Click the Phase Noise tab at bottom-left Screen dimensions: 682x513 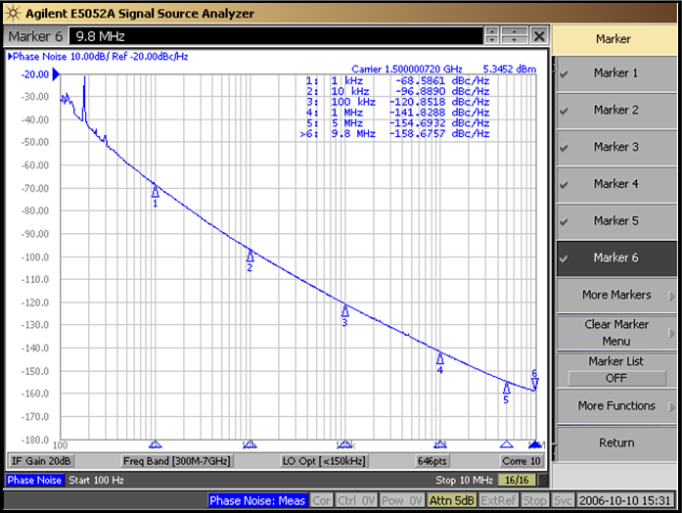[34, 480]
